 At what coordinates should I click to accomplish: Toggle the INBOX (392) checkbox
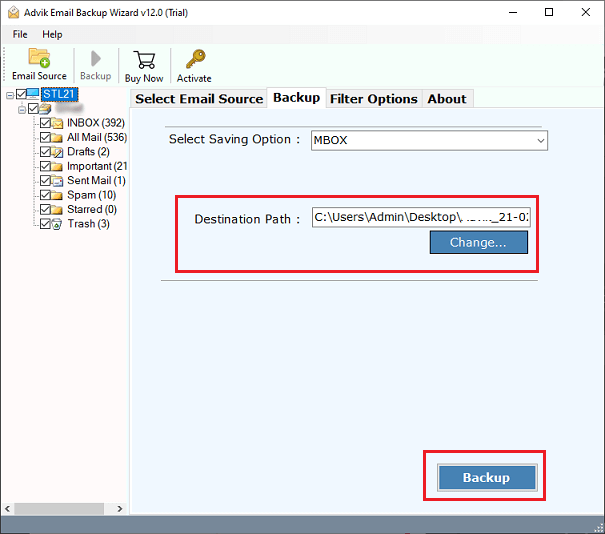pyautogui.click(x=45, y=123)
